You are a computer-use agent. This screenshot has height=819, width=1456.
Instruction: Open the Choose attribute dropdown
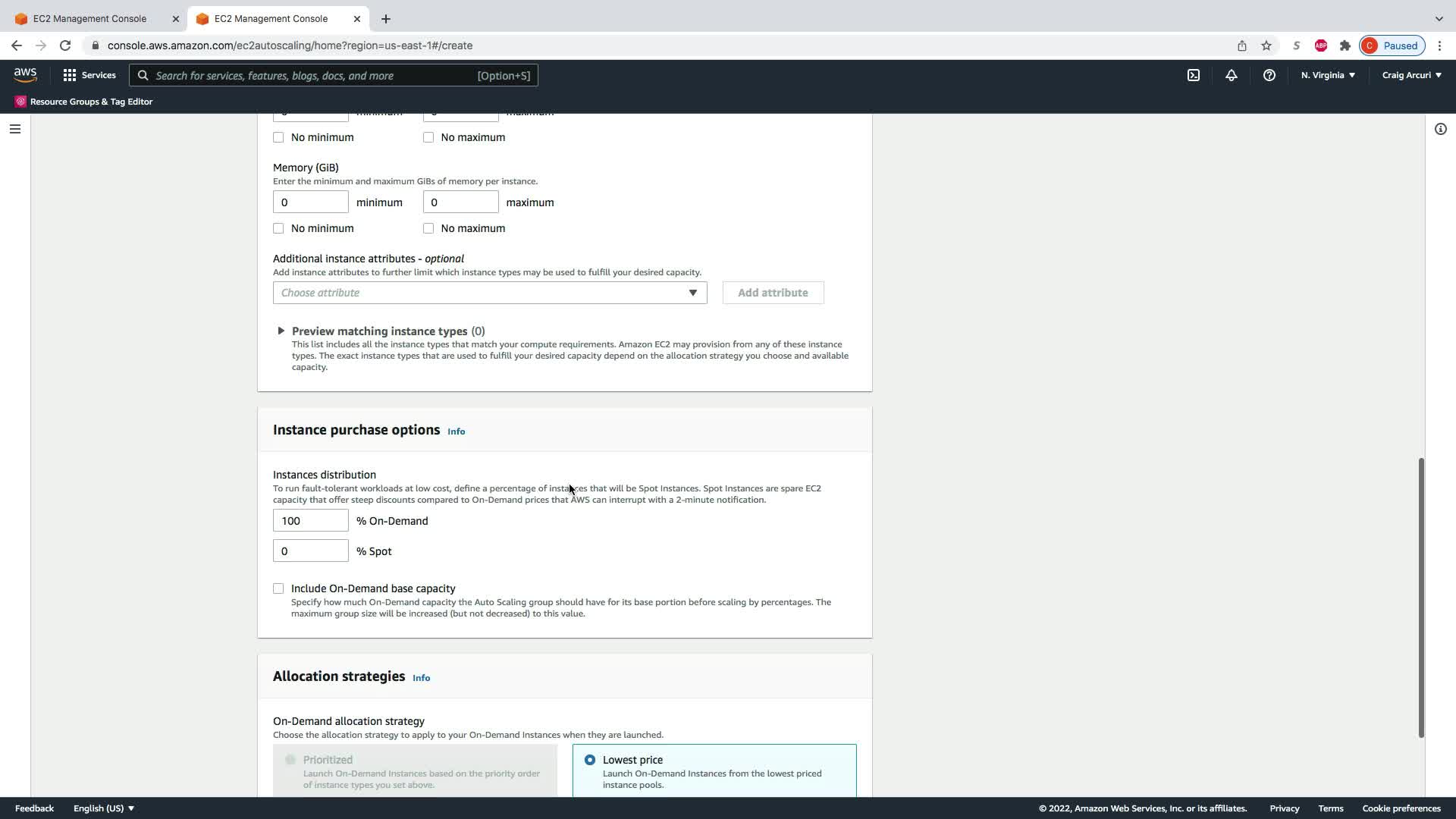pos(489,293)
